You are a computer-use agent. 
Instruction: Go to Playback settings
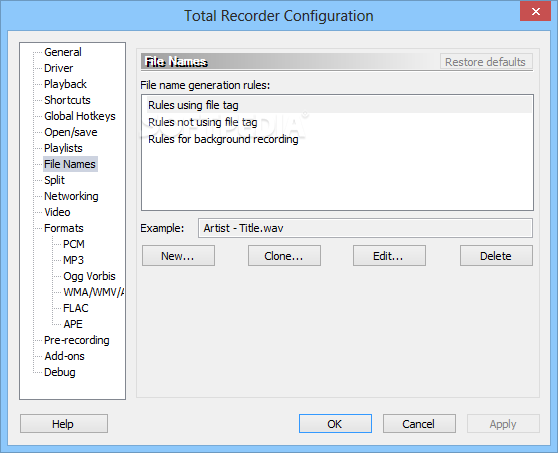[x=65, y=84]
